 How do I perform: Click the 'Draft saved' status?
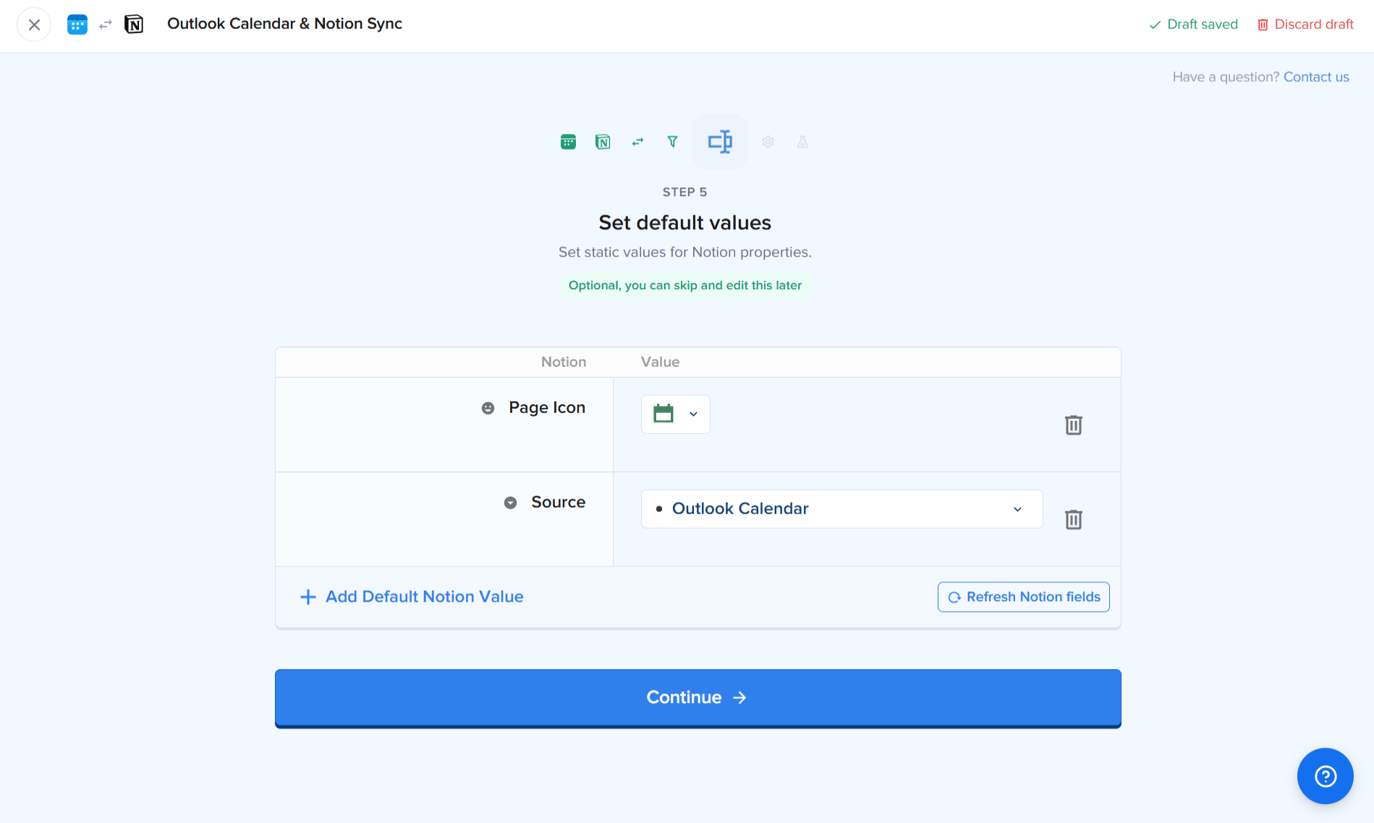(x=1193, y=25)
